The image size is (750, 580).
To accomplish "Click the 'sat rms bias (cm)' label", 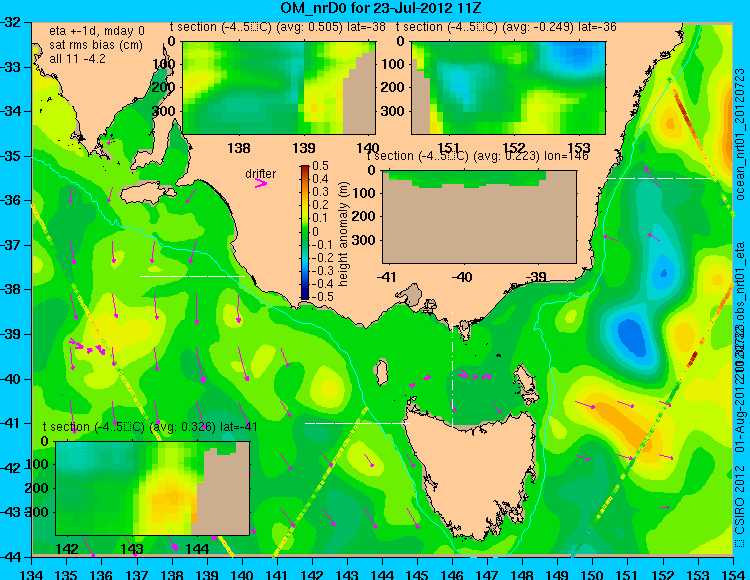I will pos(96,45).
